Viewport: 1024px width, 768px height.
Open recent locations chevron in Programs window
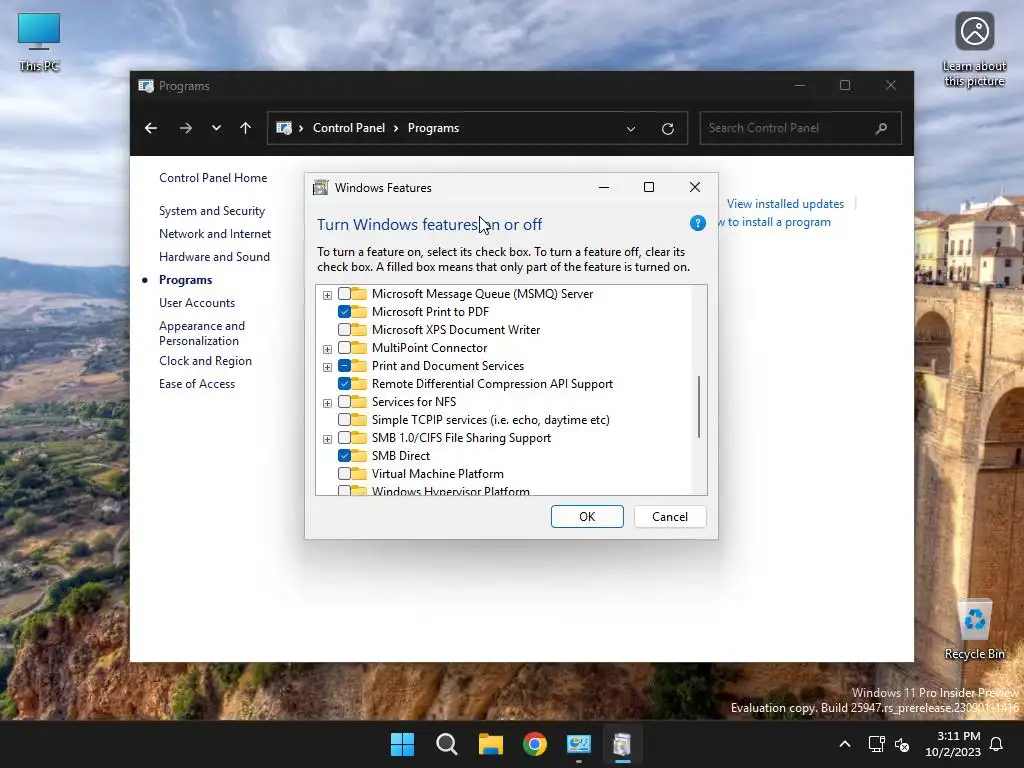216,128
